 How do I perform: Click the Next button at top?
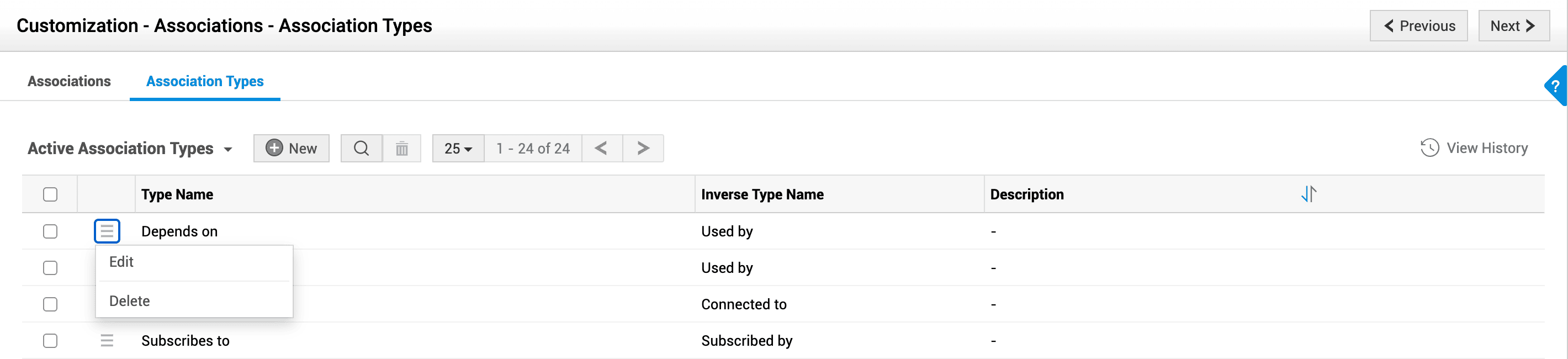point(1513,25)
